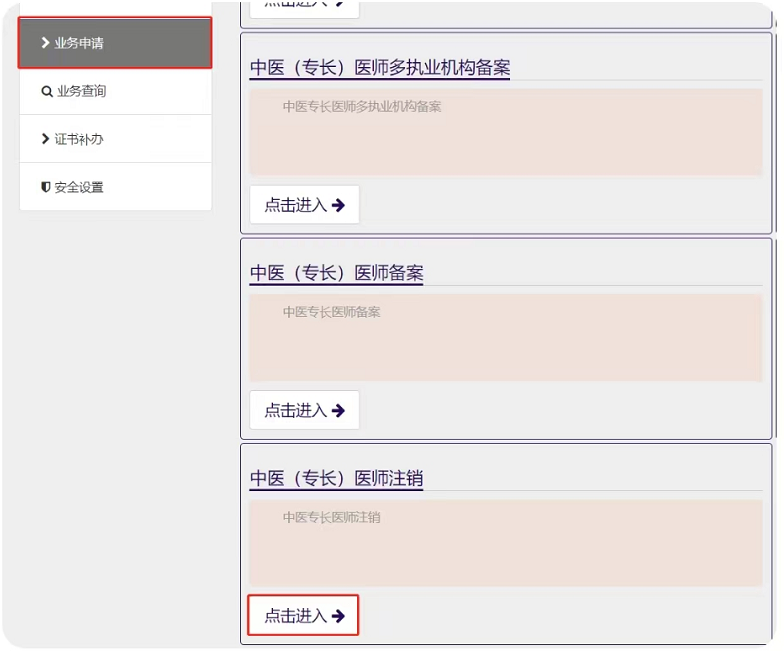Screen dimensions: 784x652
Task: Click the shield icon beside 安全设置
Action: 46,187
